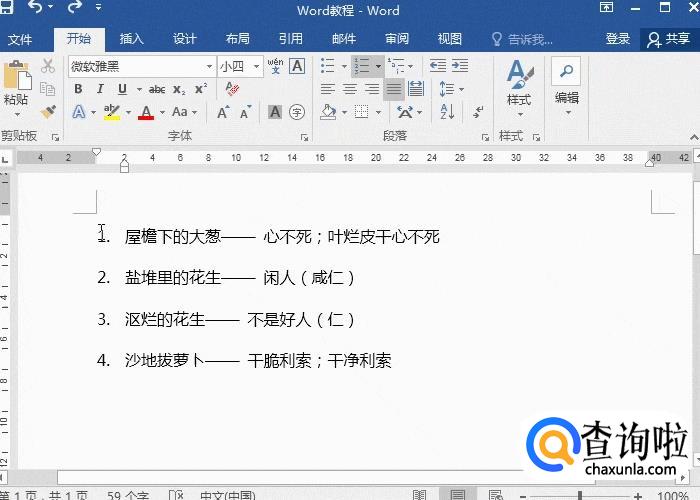Click the 视图 tab
Image resolution: width=700 pixels, height=500 pixels.
click(x=450, y=39)
